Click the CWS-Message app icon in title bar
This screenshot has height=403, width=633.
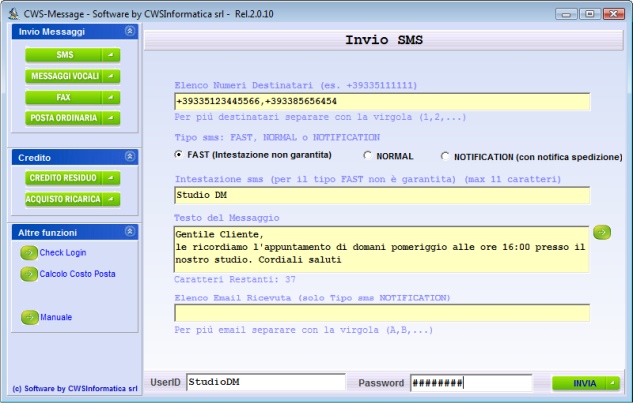13,14
